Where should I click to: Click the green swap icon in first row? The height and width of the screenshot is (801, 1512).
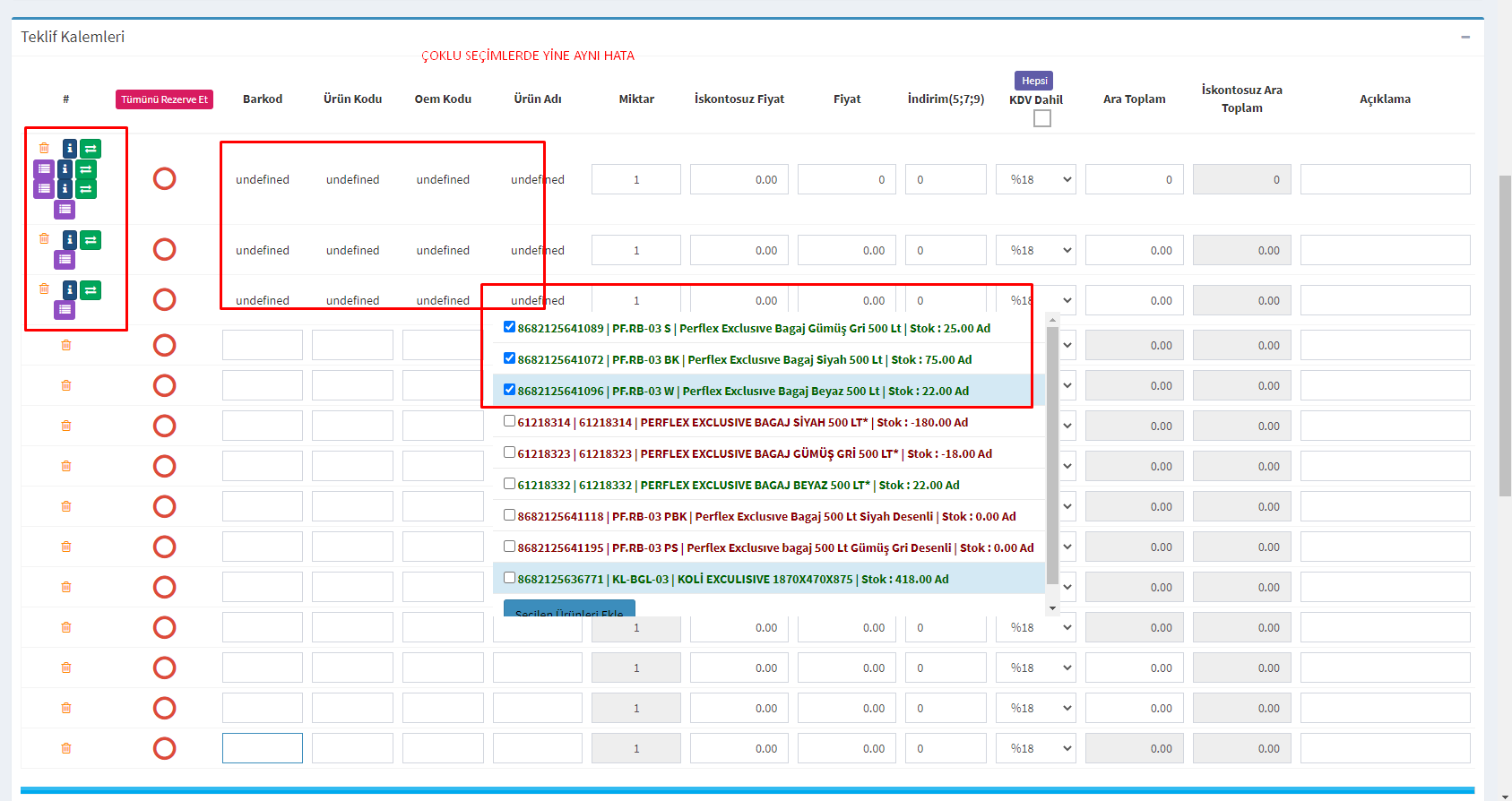click(91, 149)
